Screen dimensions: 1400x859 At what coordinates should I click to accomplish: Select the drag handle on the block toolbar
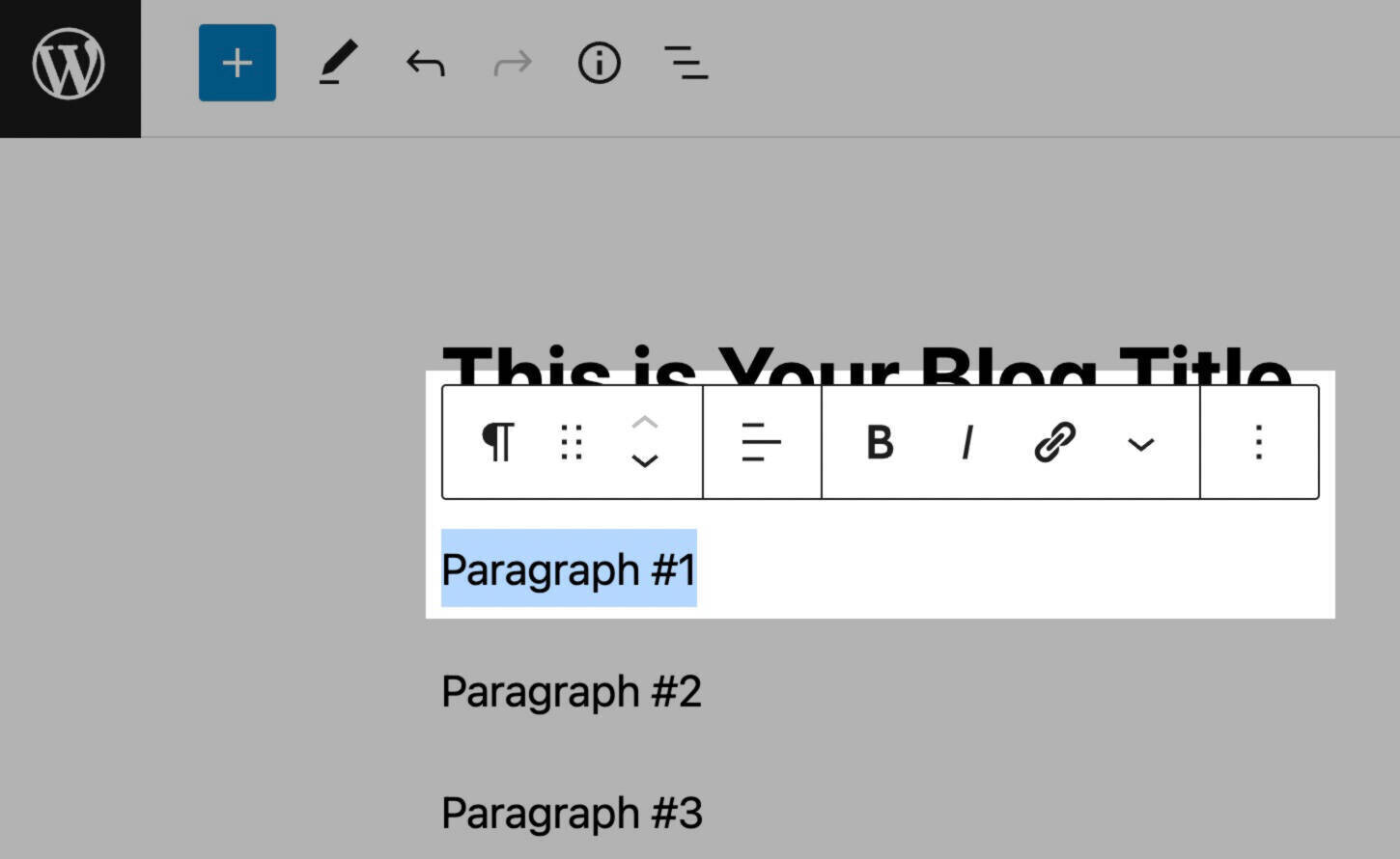click(571, 442)
